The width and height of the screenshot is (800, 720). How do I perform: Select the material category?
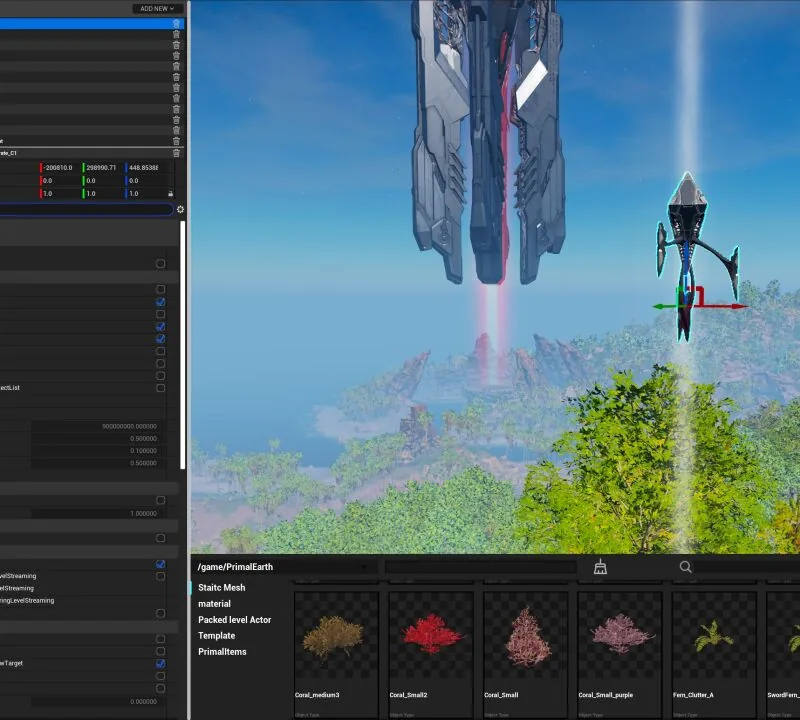(214, 604)
